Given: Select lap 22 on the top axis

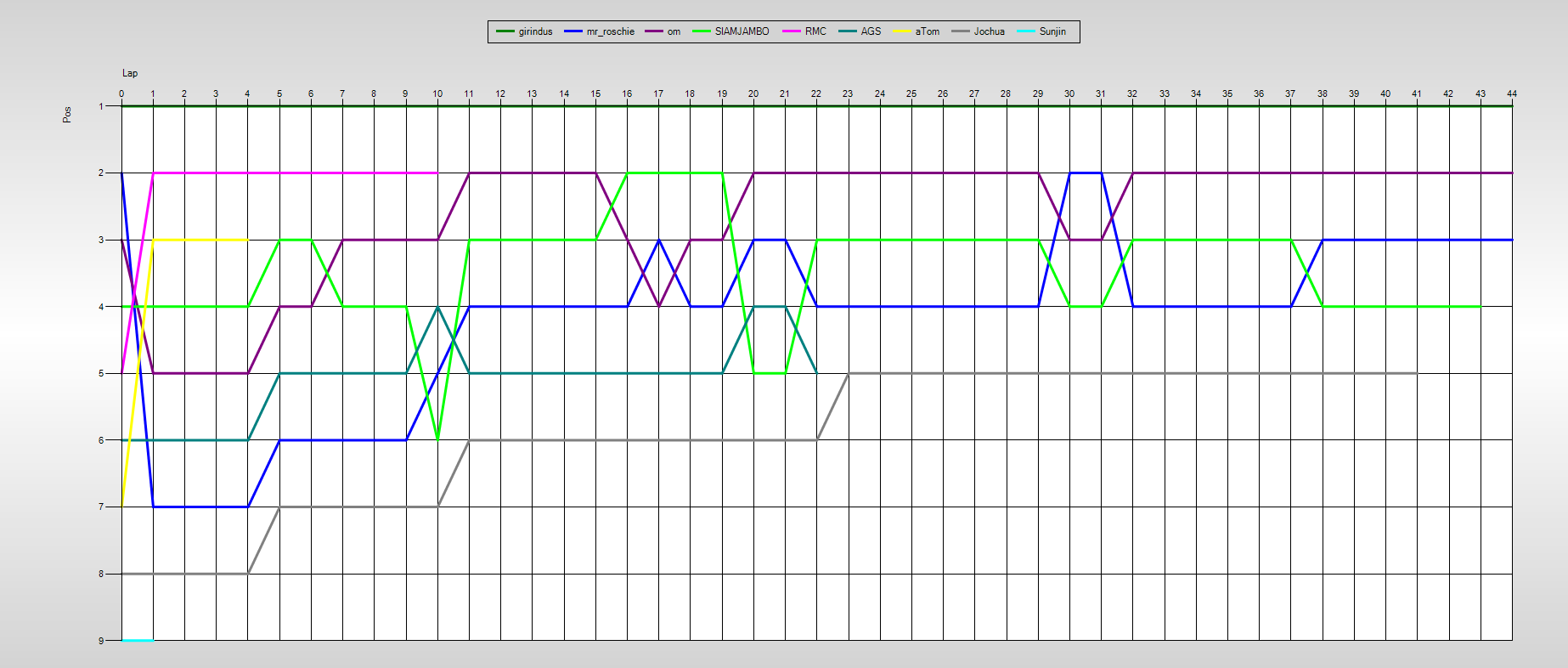Looking at the screenshot, I should [x=816, y=93].
